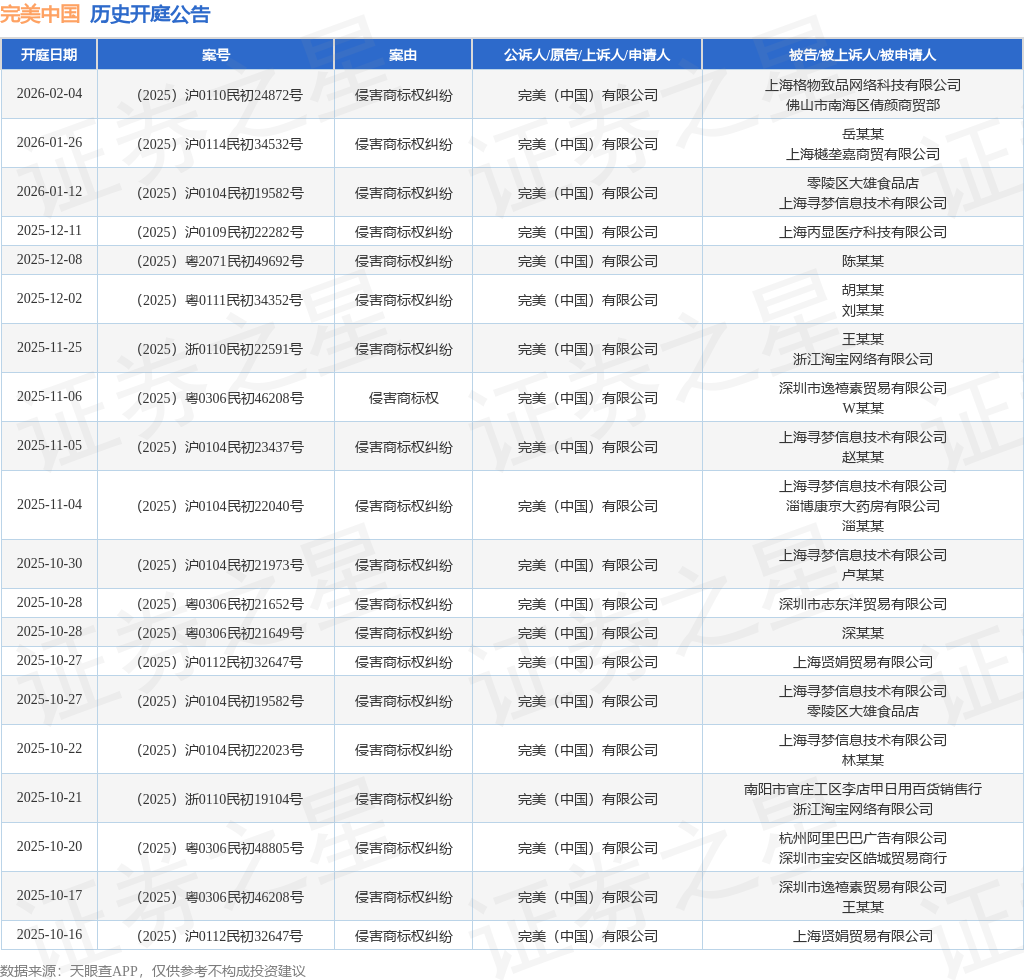This screenshot has height=980, width=1024.
Task: Click case number '沪0110民初24872号'
Action: (244, 95)
